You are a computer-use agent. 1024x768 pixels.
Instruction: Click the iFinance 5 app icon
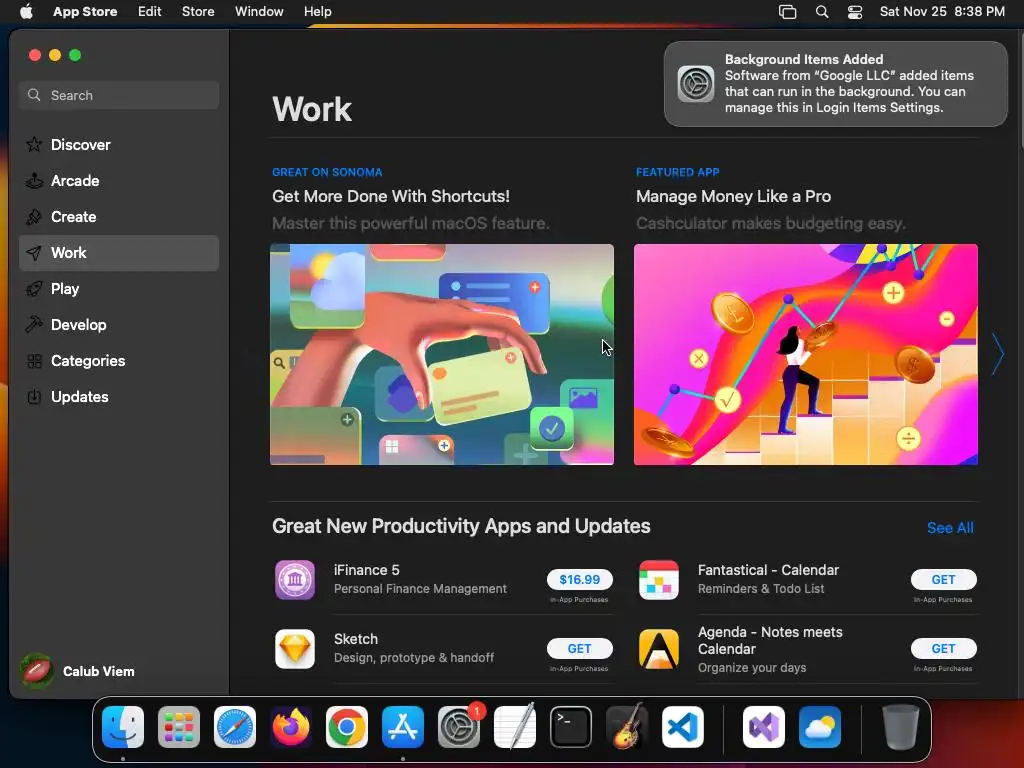(x=295, y=579)
